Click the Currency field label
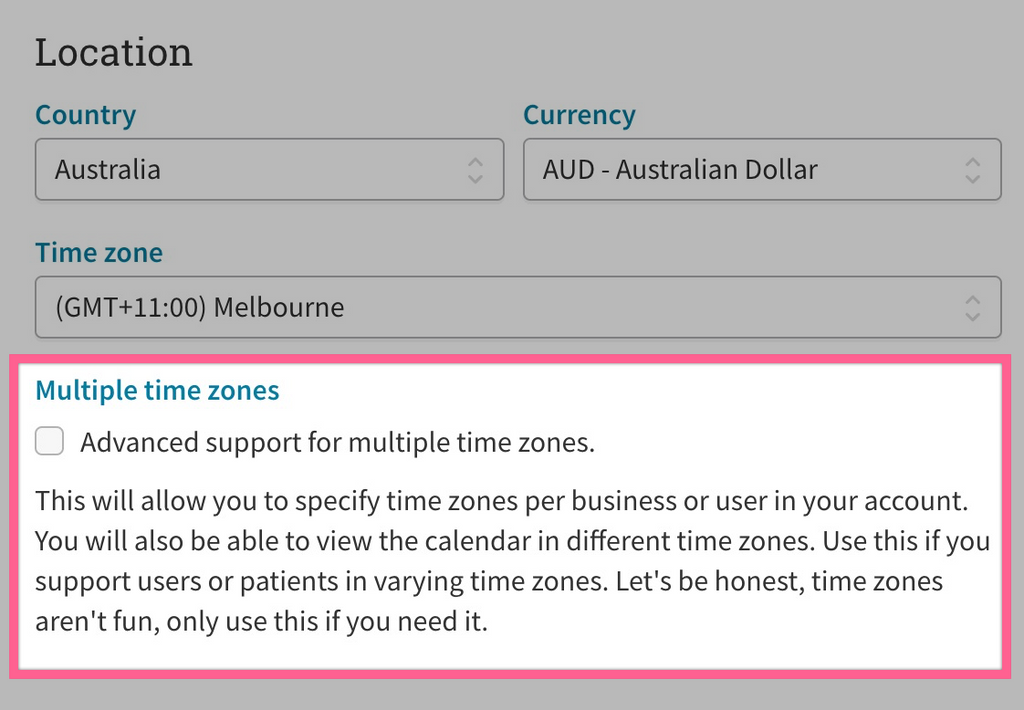The height and width of the screenshot is (710, 1024). coord(579,115)
